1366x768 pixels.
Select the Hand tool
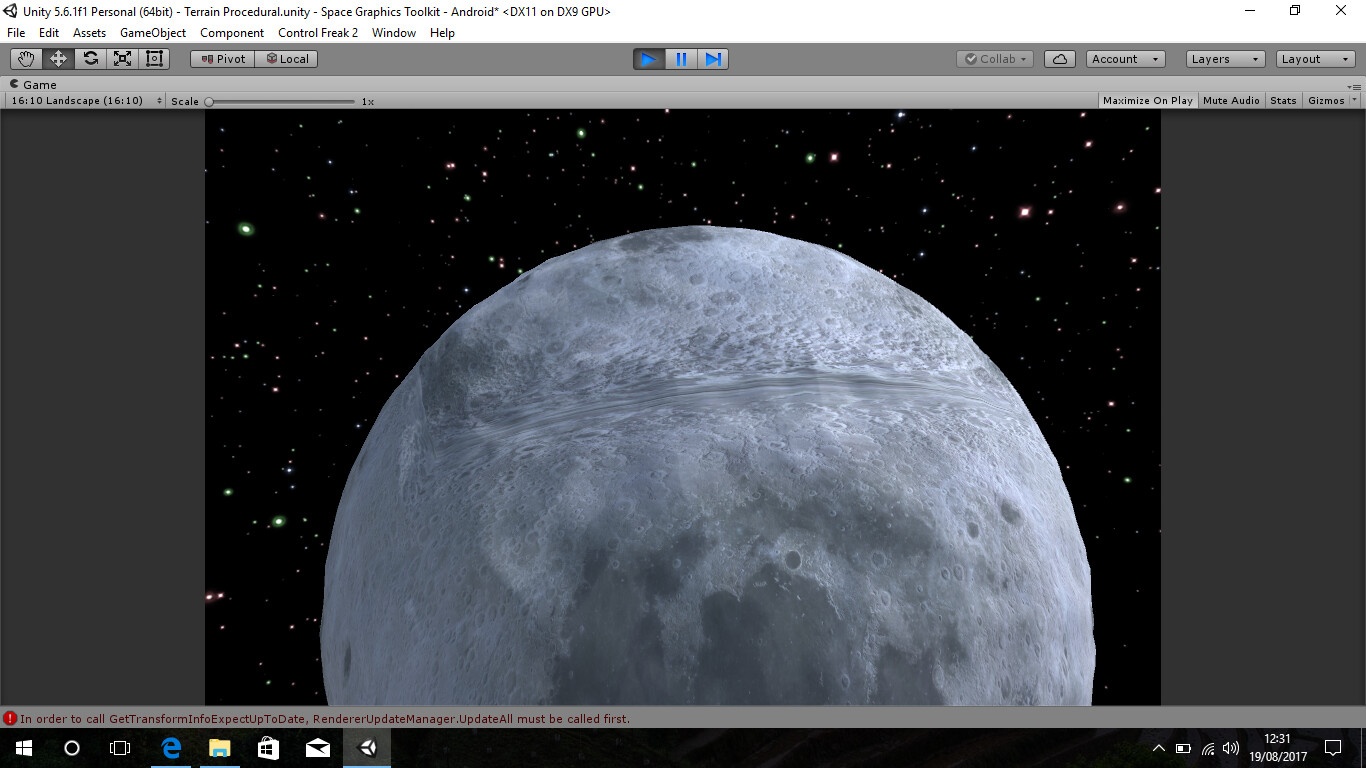coord(26,58)
